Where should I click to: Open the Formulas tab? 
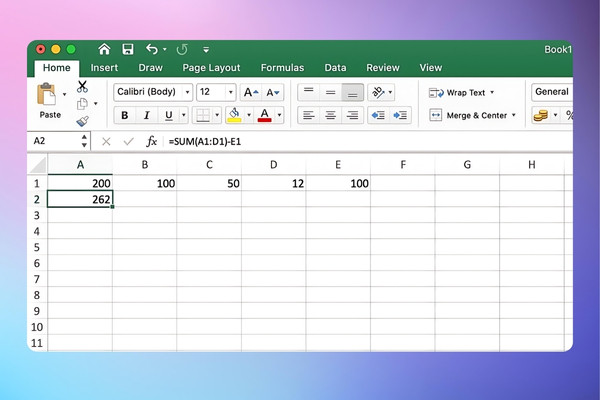[282, 68]
